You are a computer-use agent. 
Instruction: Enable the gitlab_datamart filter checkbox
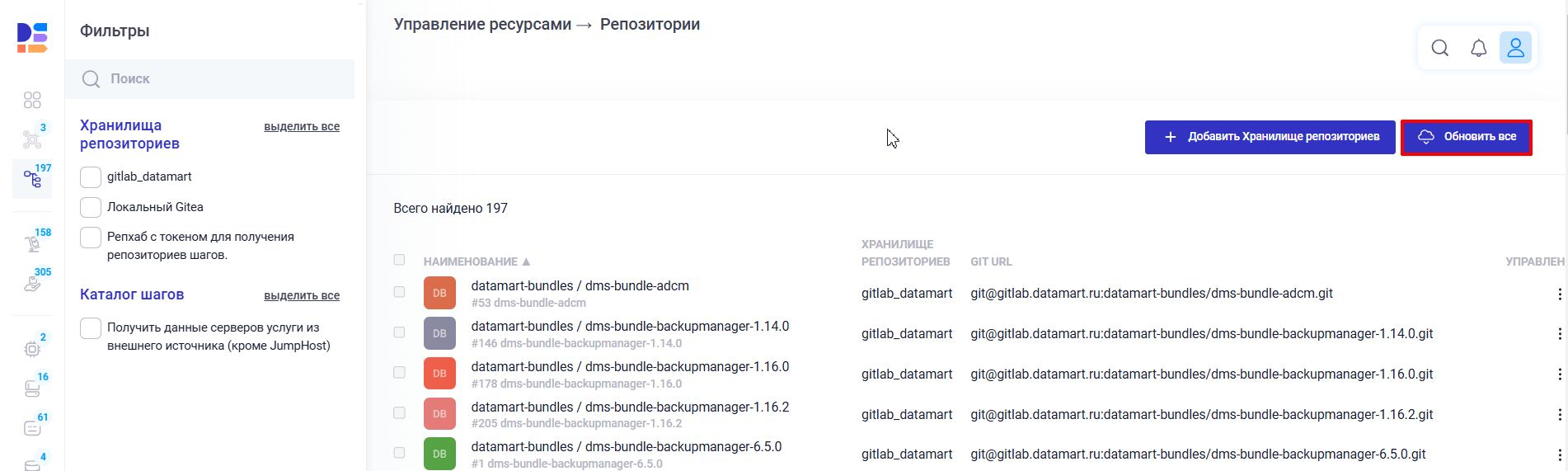[91, 177]
